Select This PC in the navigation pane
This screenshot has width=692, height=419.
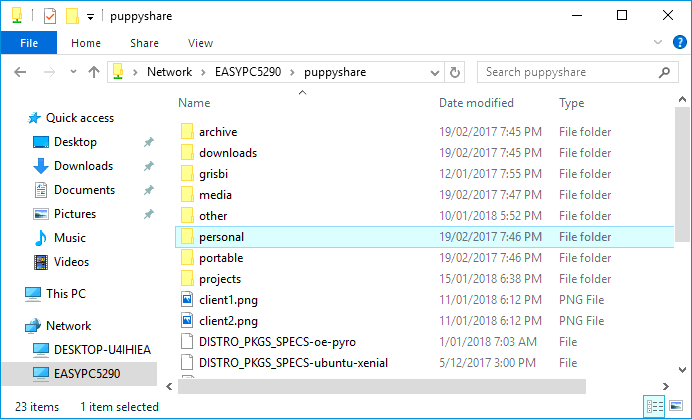66,294
